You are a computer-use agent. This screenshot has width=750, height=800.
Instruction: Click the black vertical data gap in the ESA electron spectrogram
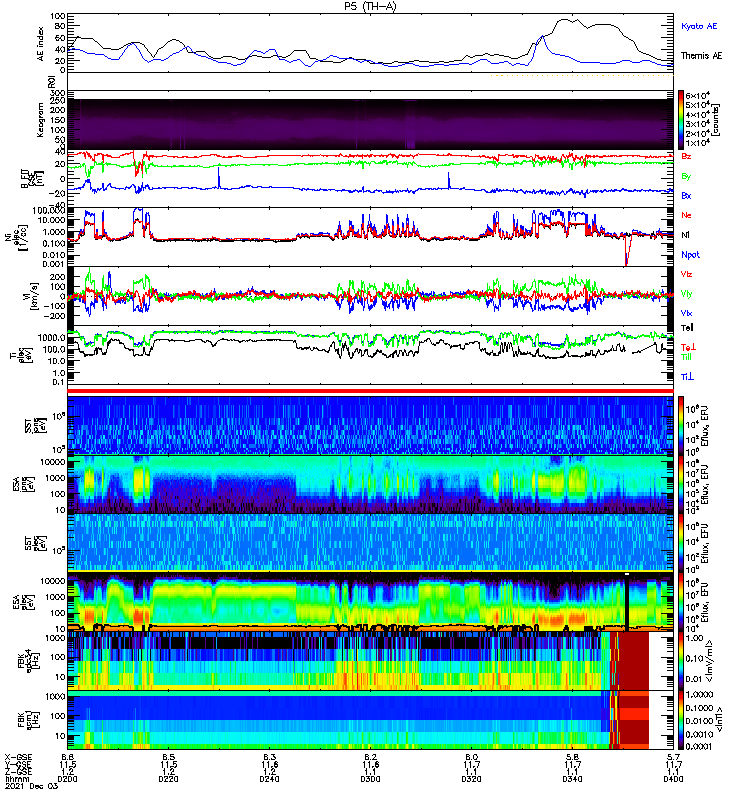[627, 602]
